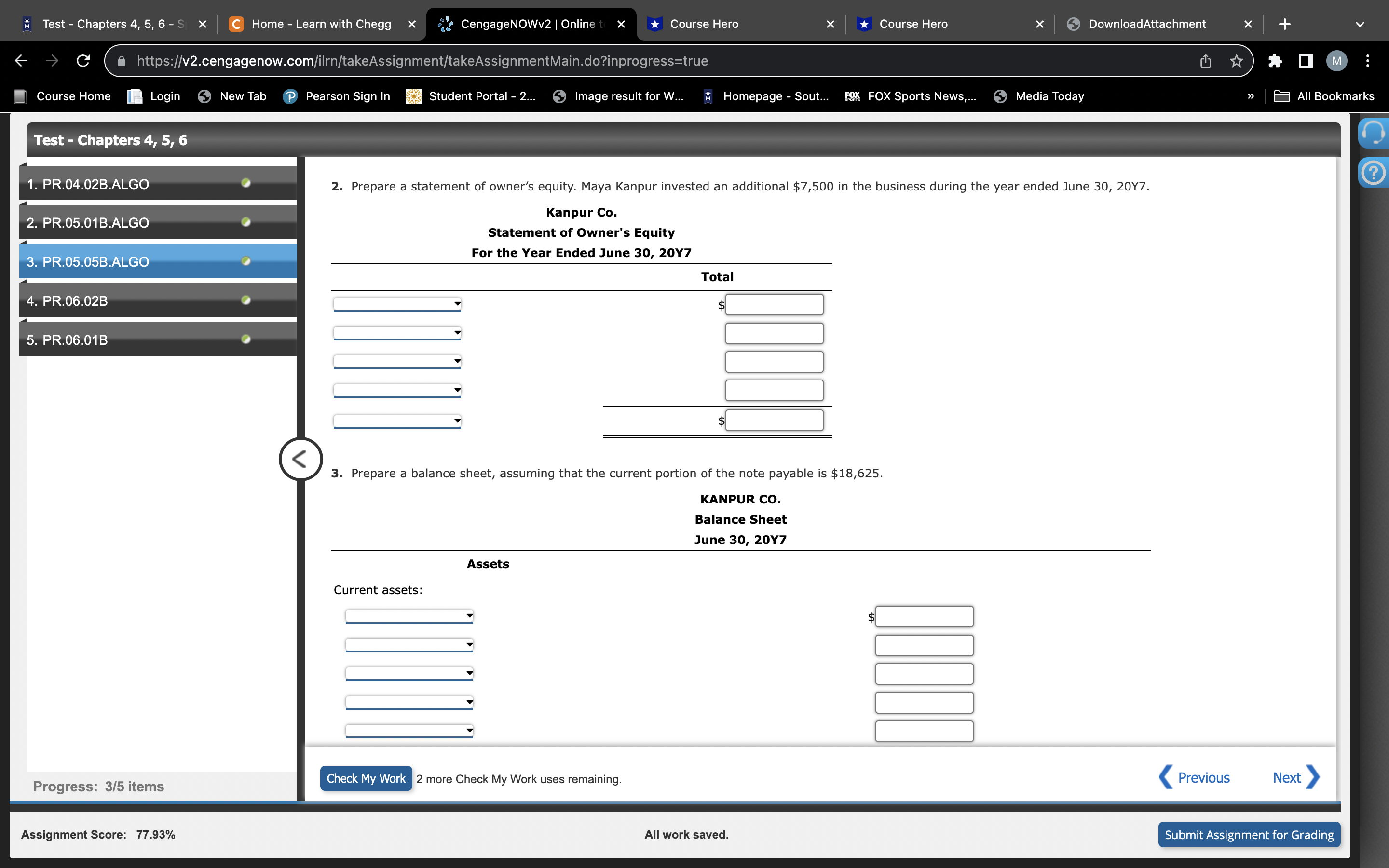Click the Pearson Sign In bookmark icon

pyautogui.click(x=291, y=96)
